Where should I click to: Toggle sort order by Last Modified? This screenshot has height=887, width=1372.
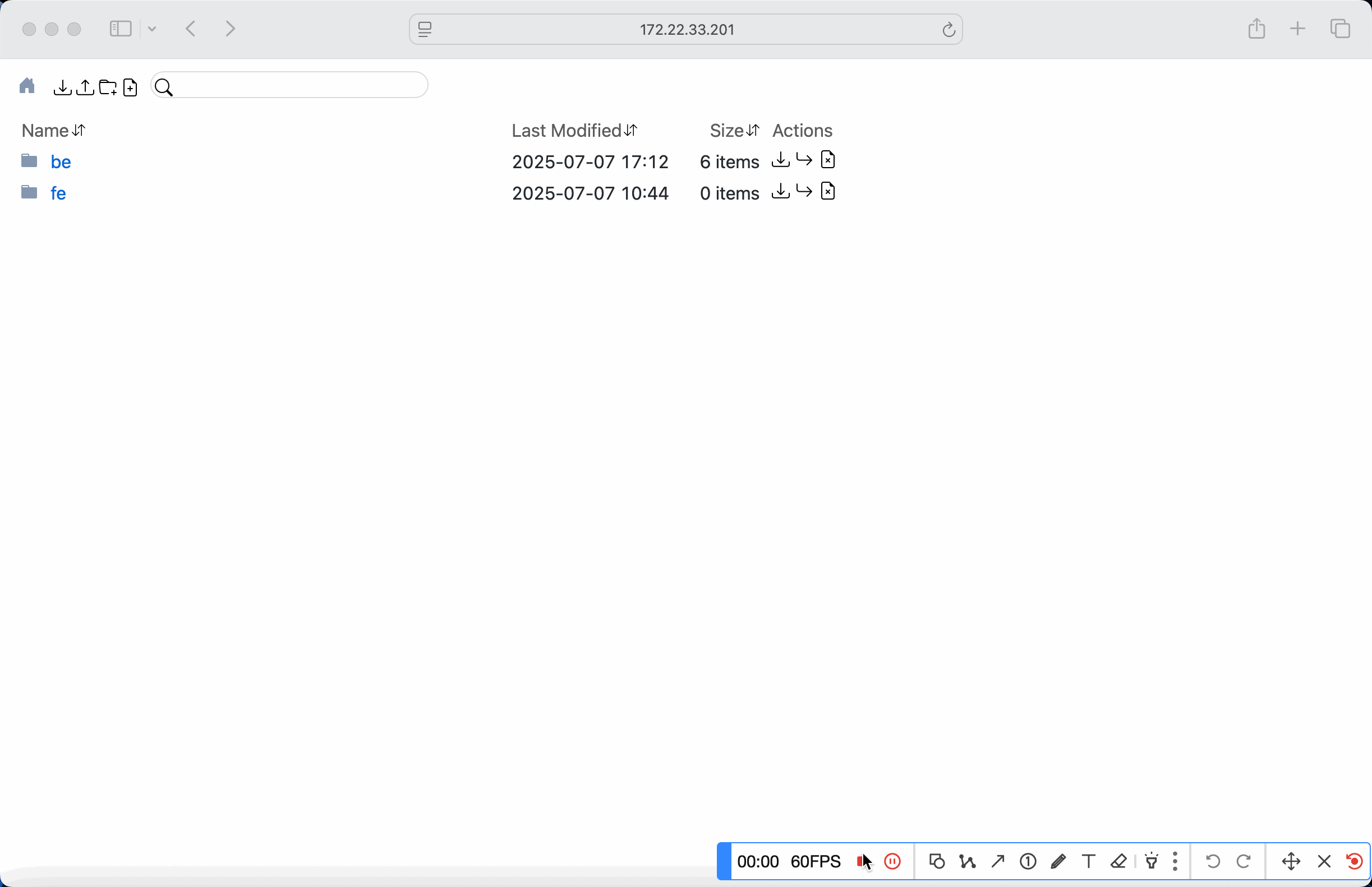(x=631, y=131)
